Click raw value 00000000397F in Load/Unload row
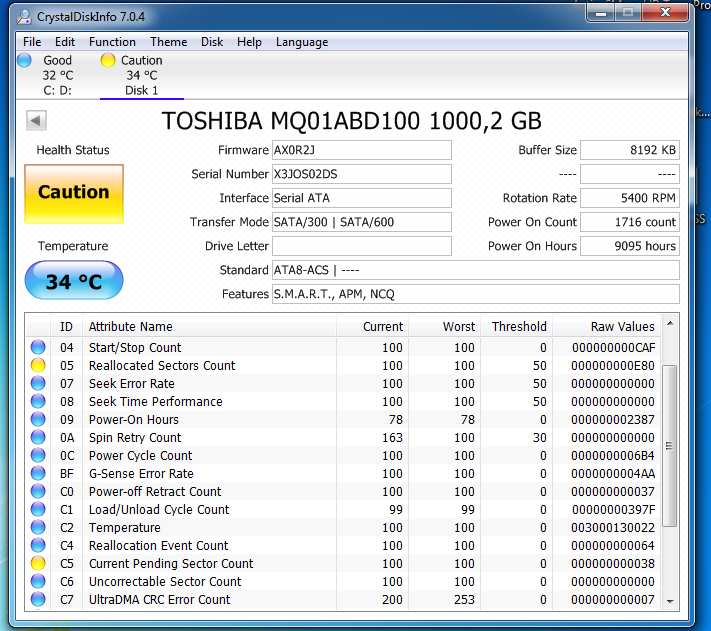Image resolution: width=711 pixels, height=631 pixels. [614, 510]
